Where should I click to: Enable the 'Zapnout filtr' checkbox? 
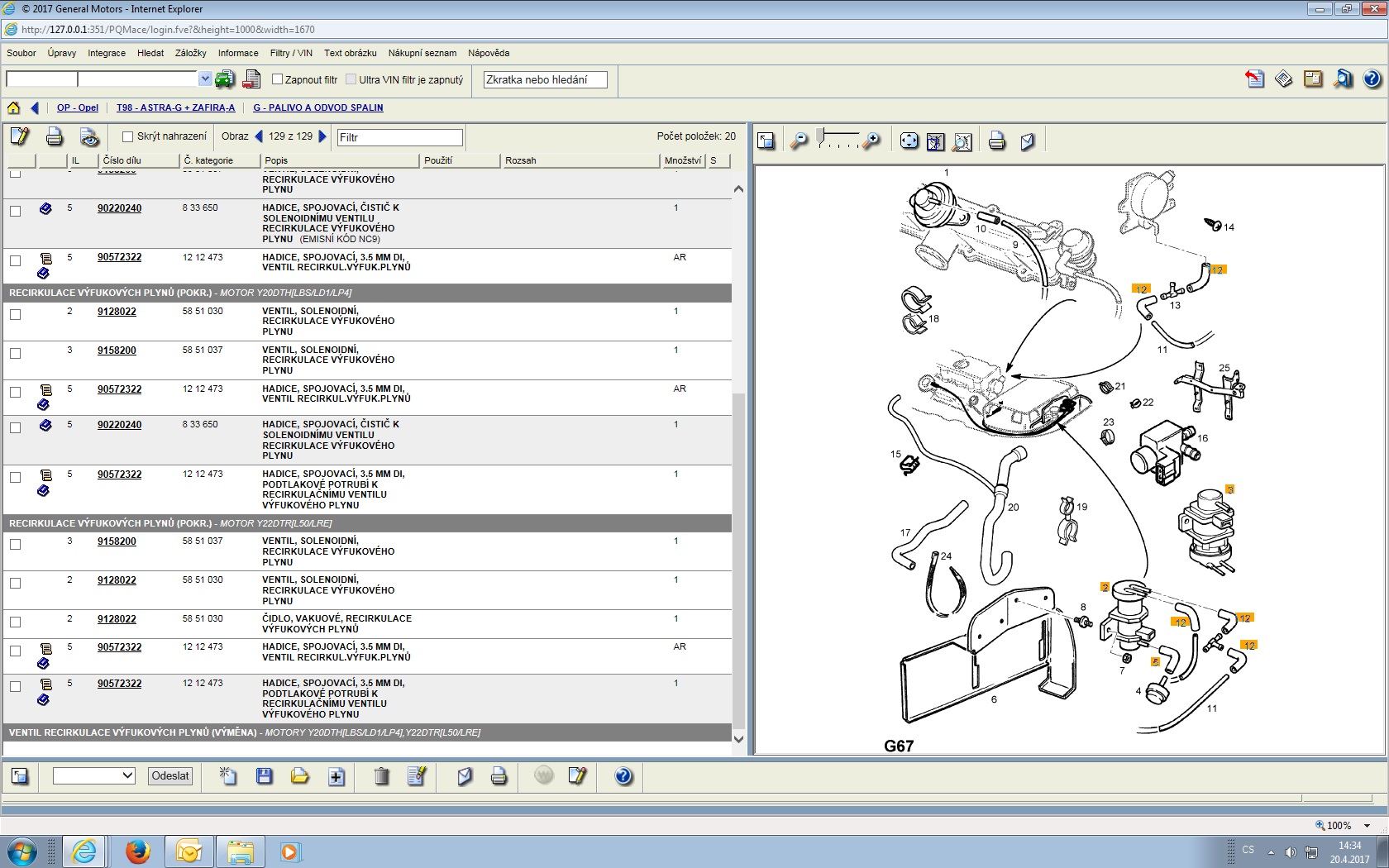278,79
